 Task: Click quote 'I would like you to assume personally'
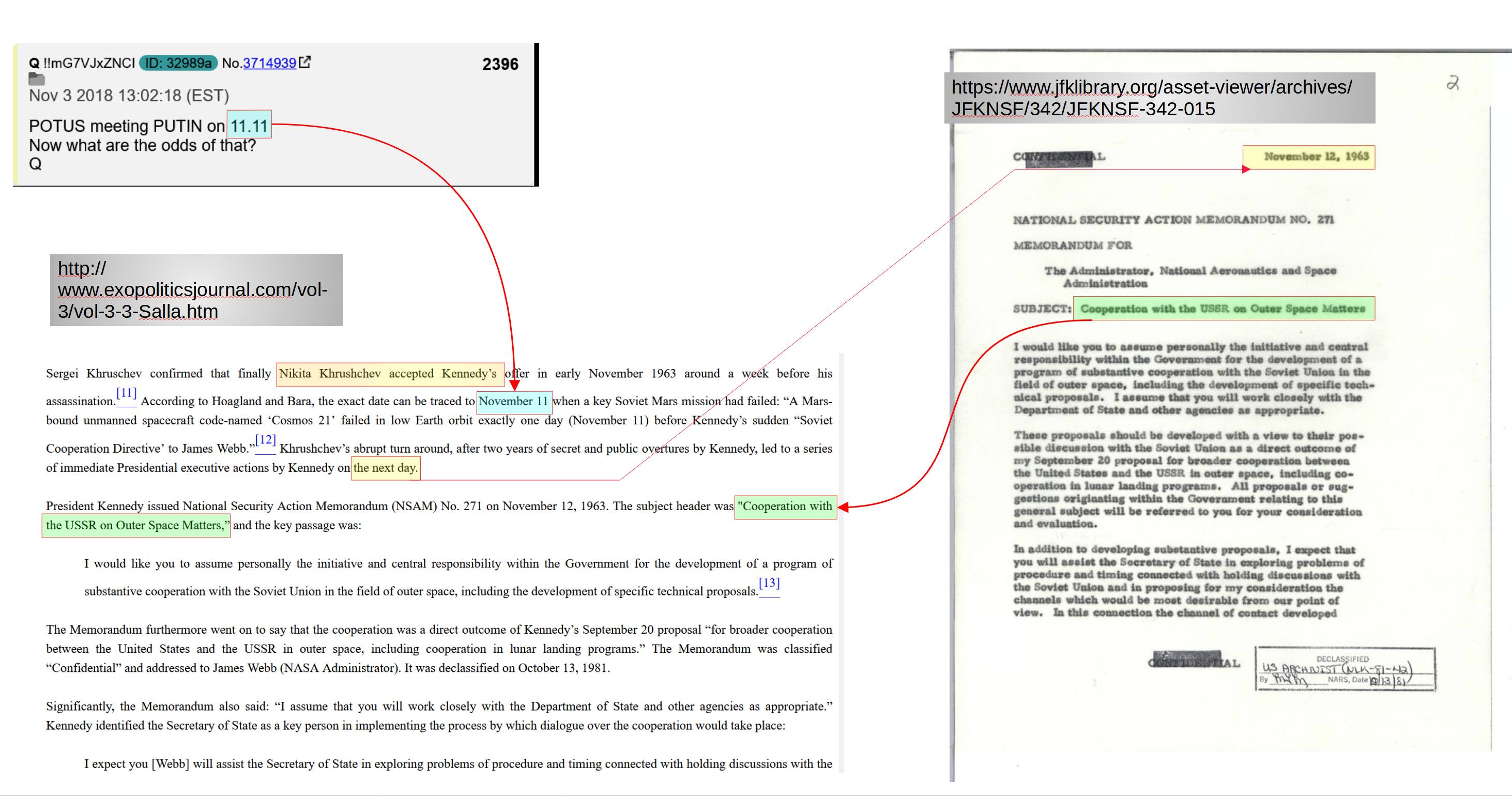pos(458,578)
